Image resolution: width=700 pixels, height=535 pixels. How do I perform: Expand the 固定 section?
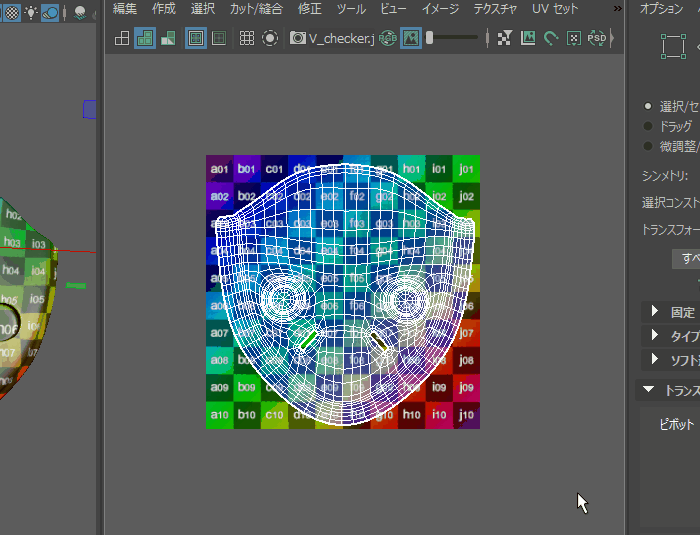tap(655, 311)
